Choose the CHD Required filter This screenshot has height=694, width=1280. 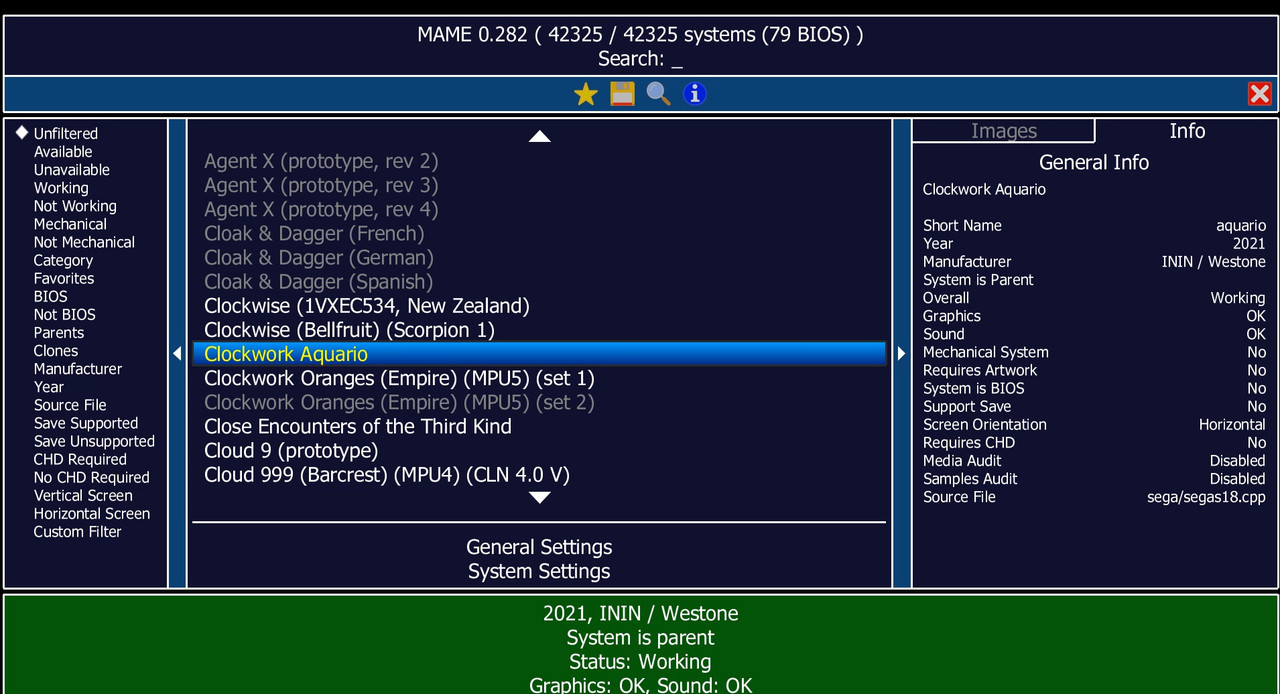[x=80, y=459]
